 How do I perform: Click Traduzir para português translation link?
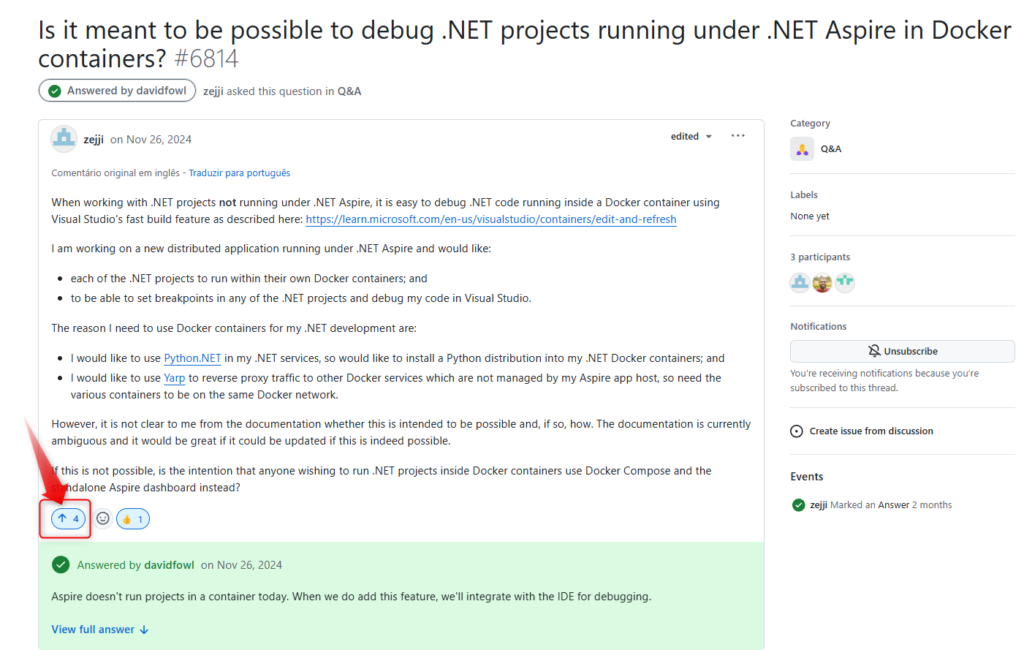pyautogui.click(x=239, y=173)
